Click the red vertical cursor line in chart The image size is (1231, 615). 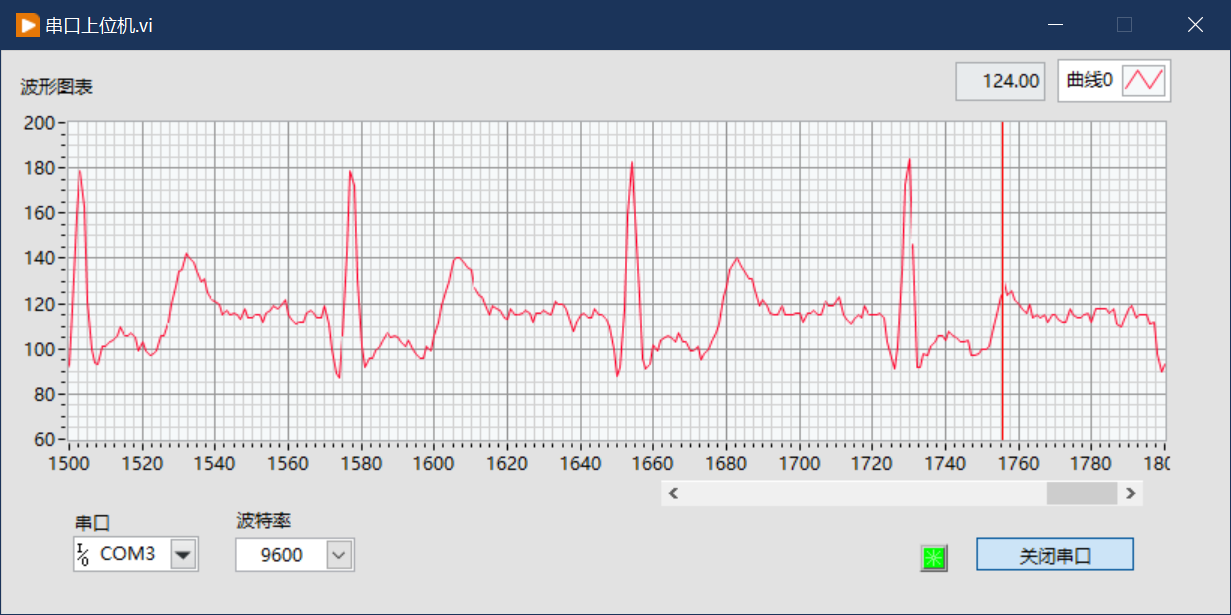[1002, 280]
